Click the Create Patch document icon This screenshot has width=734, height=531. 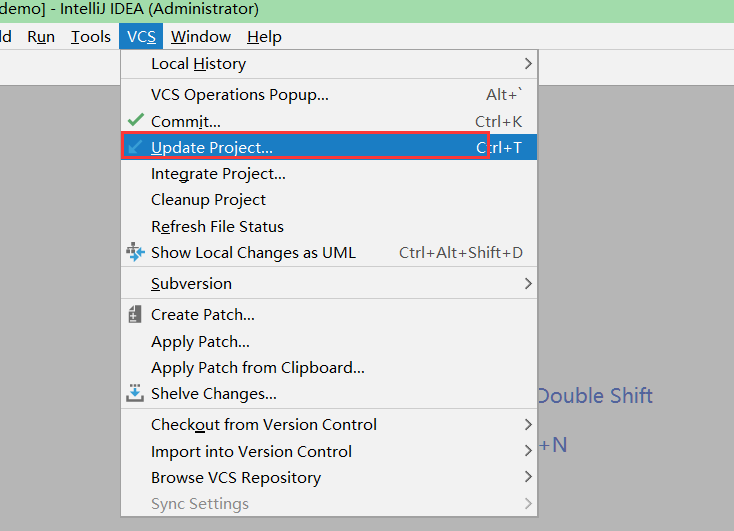click(135, 314)
